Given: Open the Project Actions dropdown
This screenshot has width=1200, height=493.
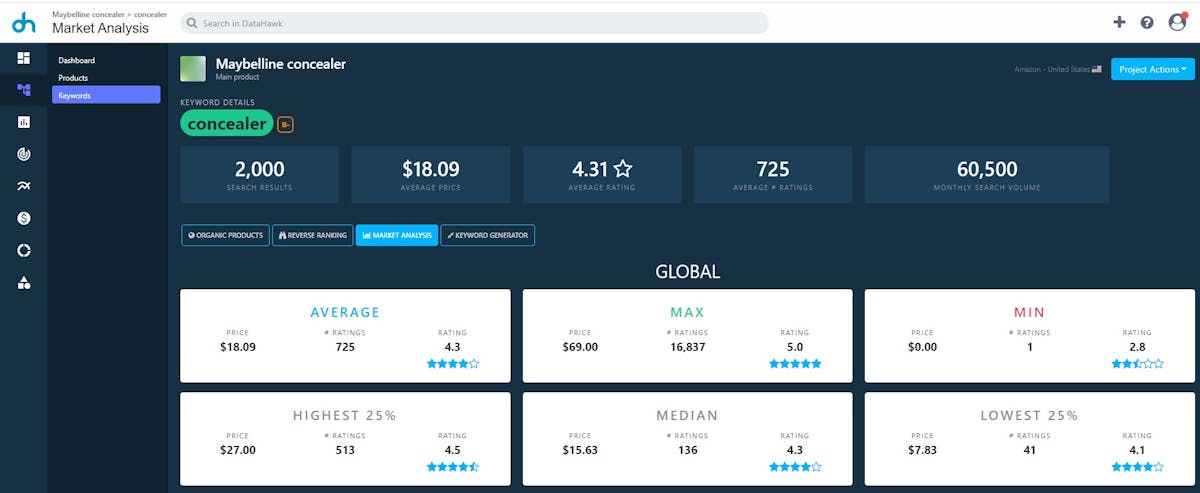Looking at the screenshot, I should click(1153, 69).
